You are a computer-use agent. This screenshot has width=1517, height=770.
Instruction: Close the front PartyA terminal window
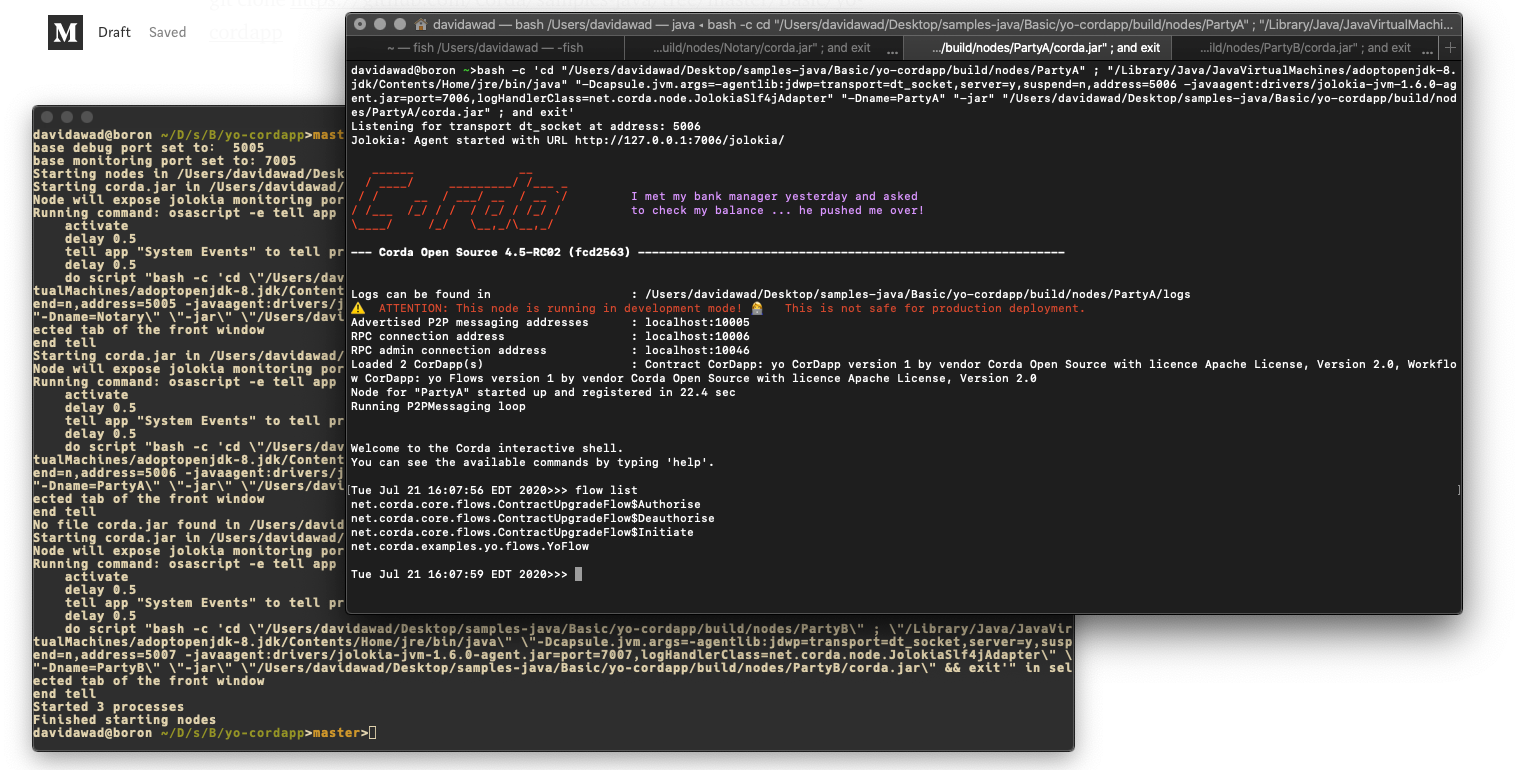point(360,24)
